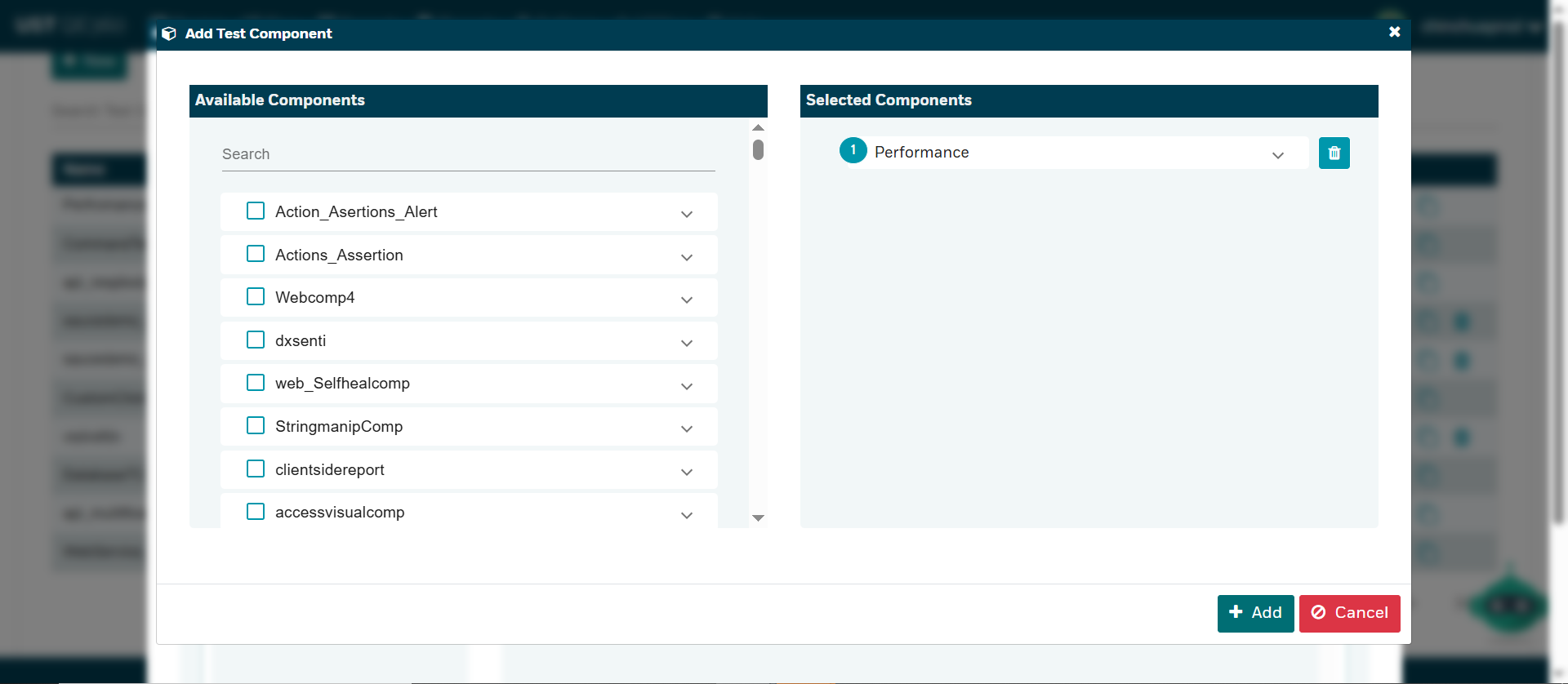The height and width of the screenshot is (684, 1568).
Task: Click the StringmanipComp component name
Action: click(x=339, y=426)
